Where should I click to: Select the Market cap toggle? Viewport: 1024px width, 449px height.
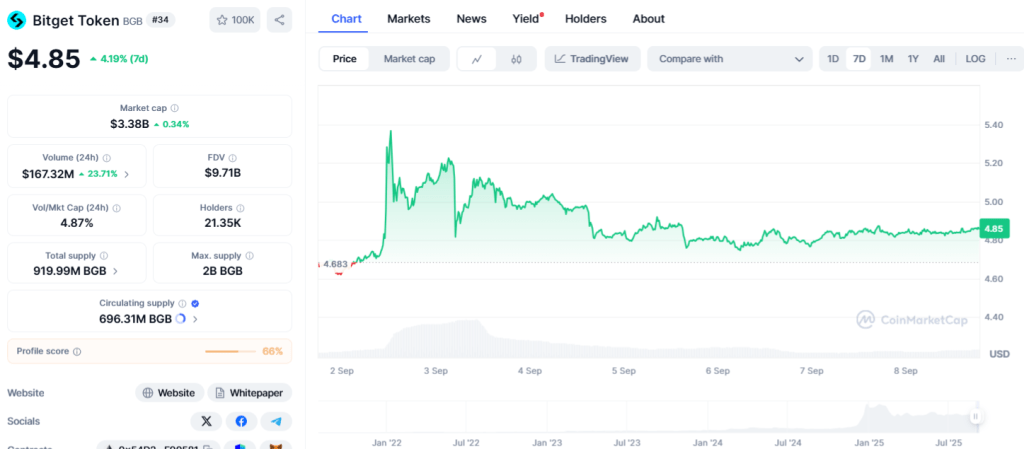(x=409, y=59)
